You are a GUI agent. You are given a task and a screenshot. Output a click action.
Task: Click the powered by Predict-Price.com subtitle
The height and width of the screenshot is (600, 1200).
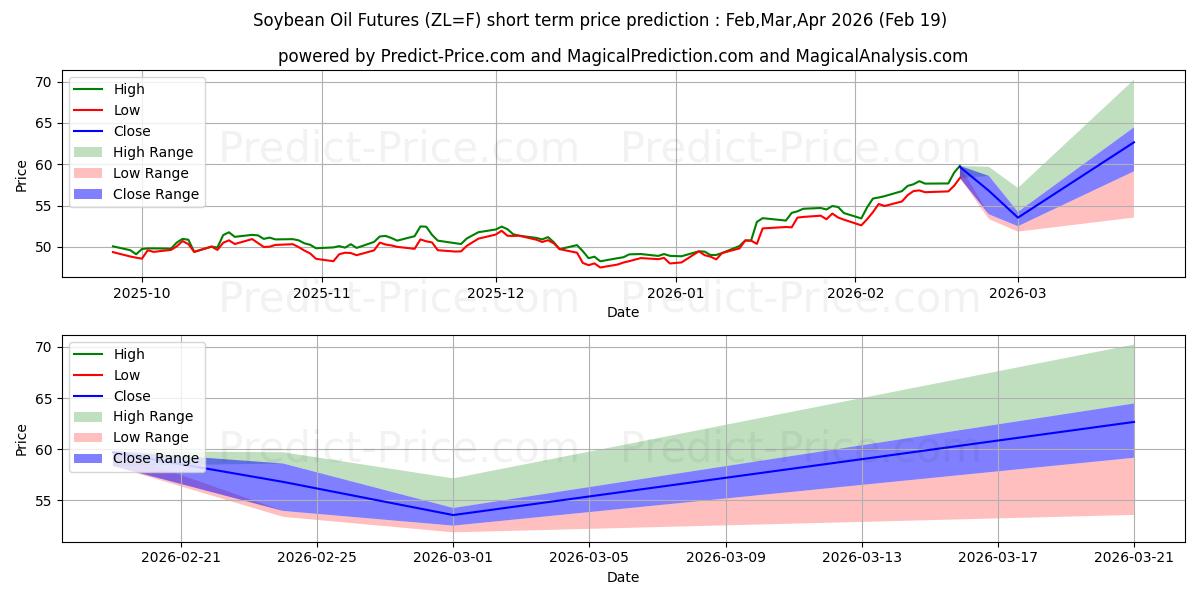623,56
